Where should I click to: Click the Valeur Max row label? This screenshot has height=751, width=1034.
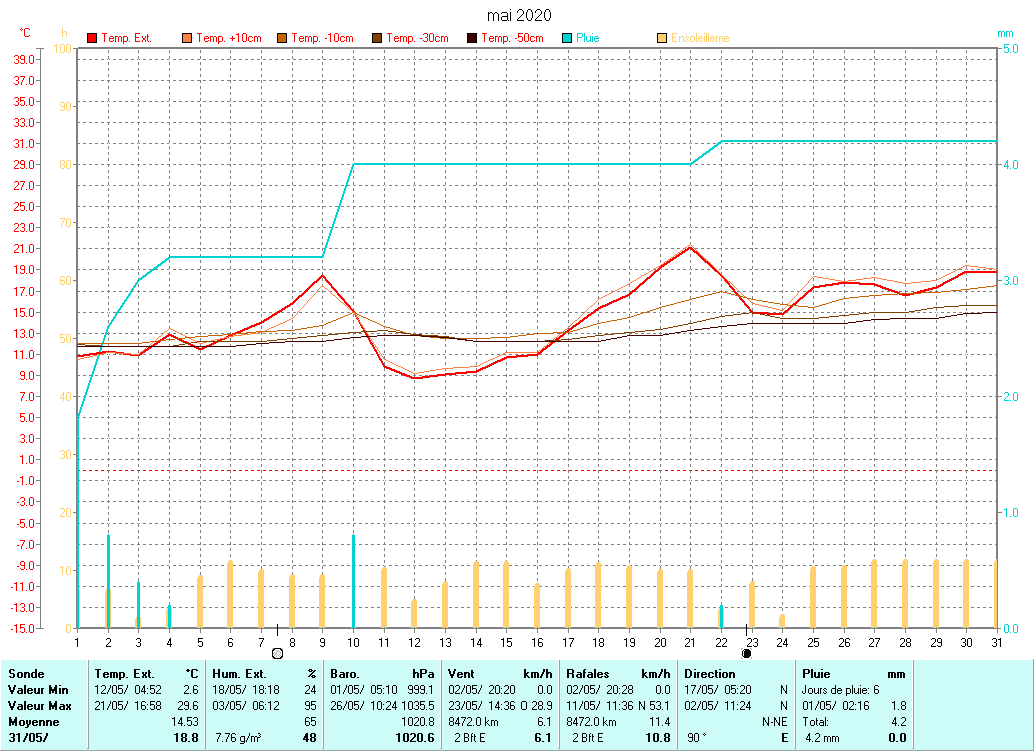coord(38,705)
